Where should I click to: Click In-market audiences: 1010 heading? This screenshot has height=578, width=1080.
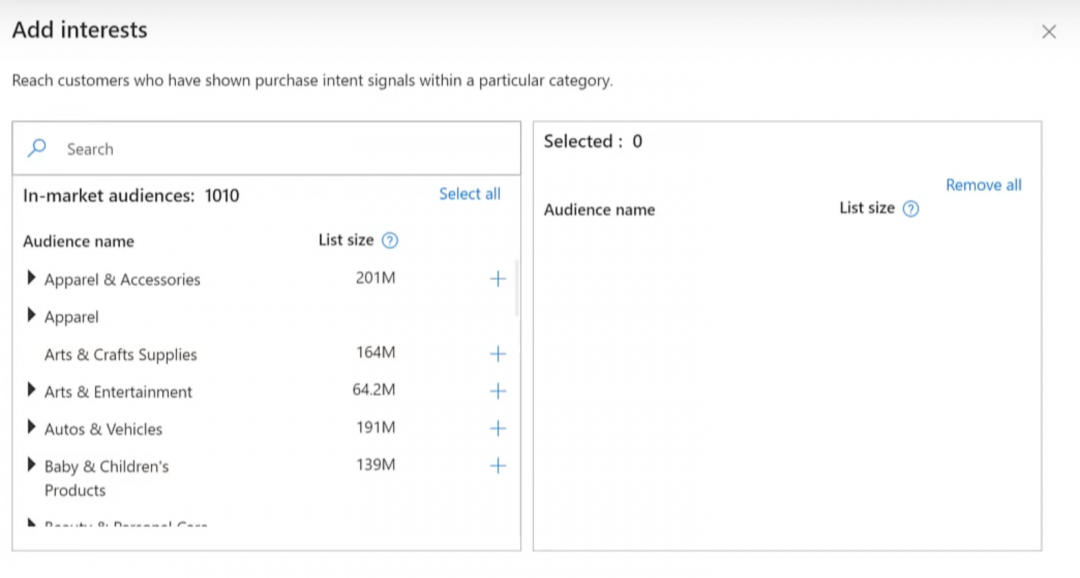(x=131, y=196)
